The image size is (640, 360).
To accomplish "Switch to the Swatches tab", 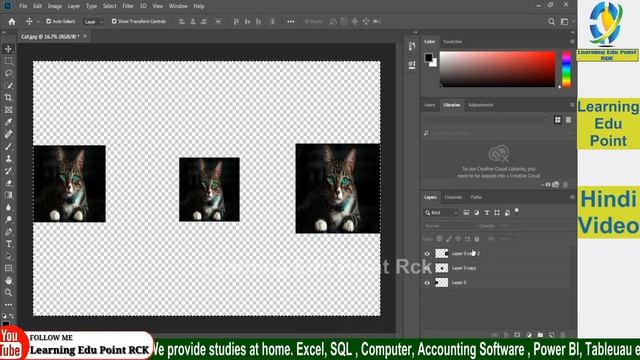I will tap(452, 42).
